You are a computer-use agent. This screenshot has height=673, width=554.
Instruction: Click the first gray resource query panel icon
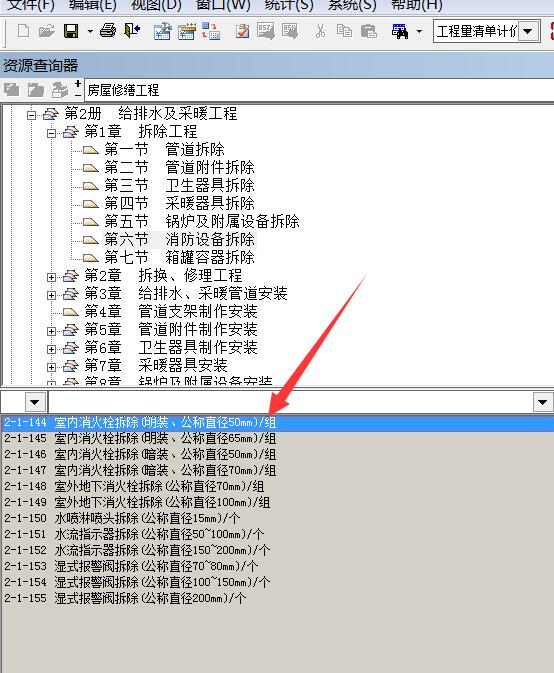pyautogui.click(x=12, y=90)
